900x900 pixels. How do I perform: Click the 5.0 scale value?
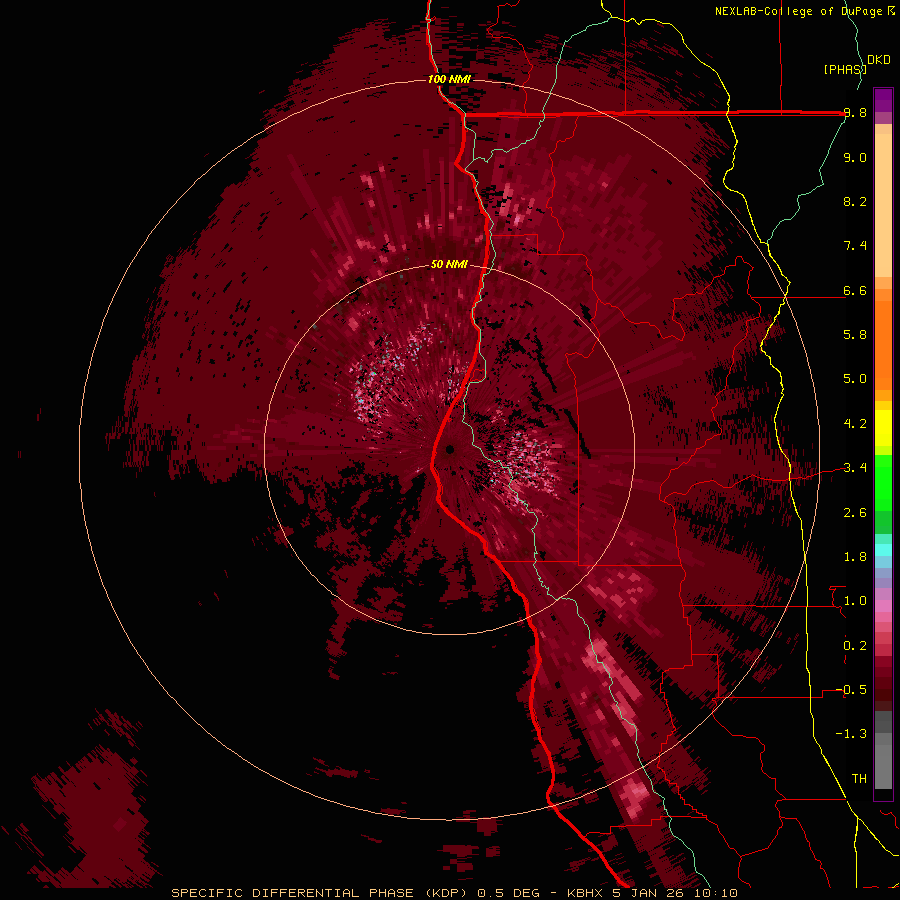pos(855,379)
